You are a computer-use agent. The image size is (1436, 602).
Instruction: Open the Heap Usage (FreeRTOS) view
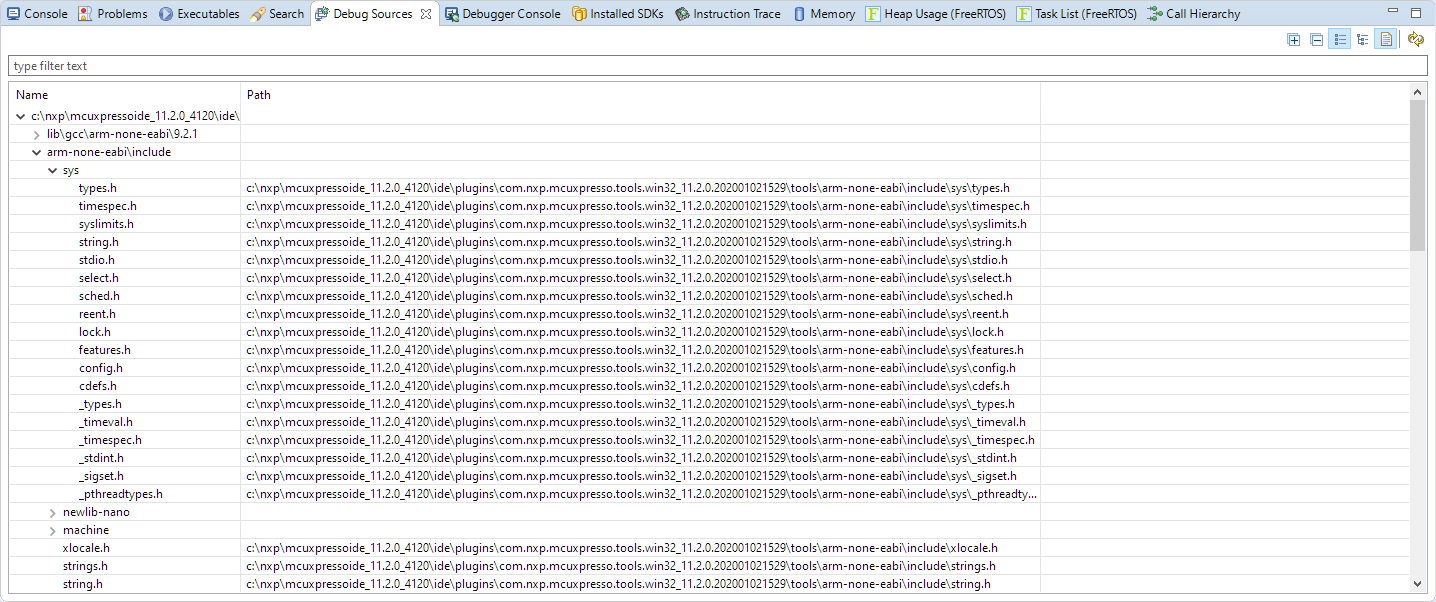tap(938, 14)
